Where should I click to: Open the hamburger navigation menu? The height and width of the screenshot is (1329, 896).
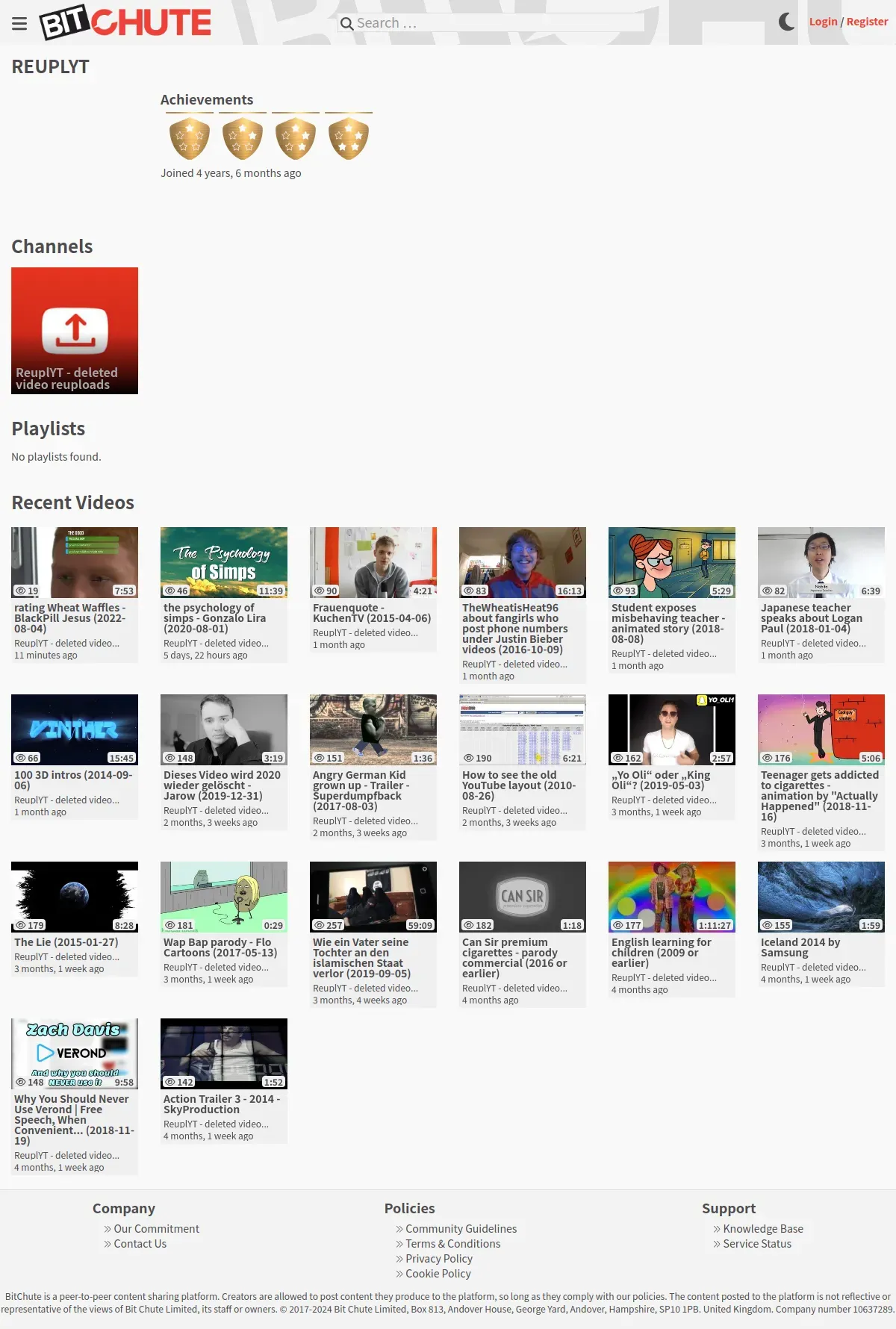[x=19, y=23]
